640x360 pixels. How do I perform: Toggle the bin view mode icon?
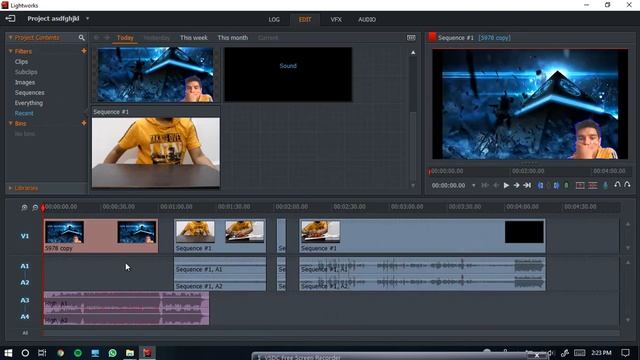pos(411,38)
